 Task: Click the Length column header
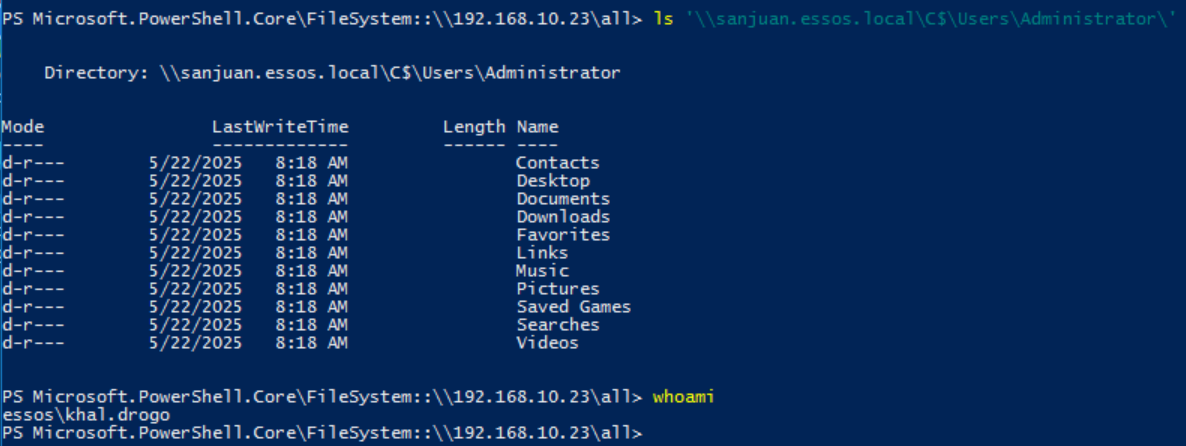474,127
